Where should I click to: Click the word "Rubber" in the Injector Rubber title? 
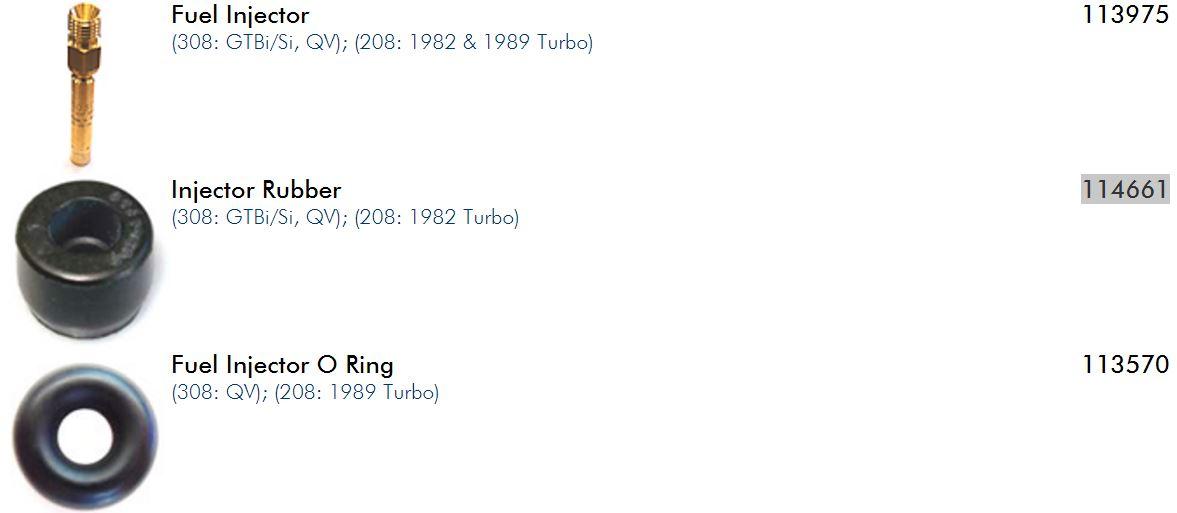[301, 189]
